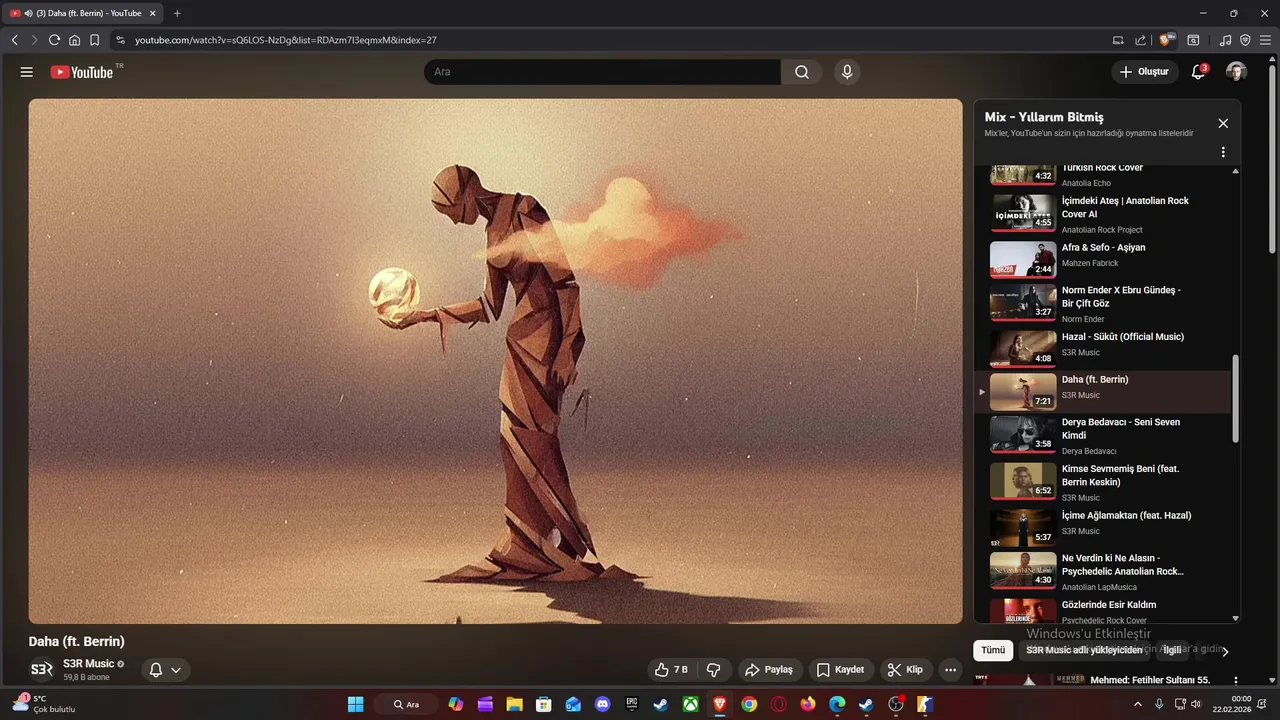Open the account avatar menu

(x=1236, y=72)
